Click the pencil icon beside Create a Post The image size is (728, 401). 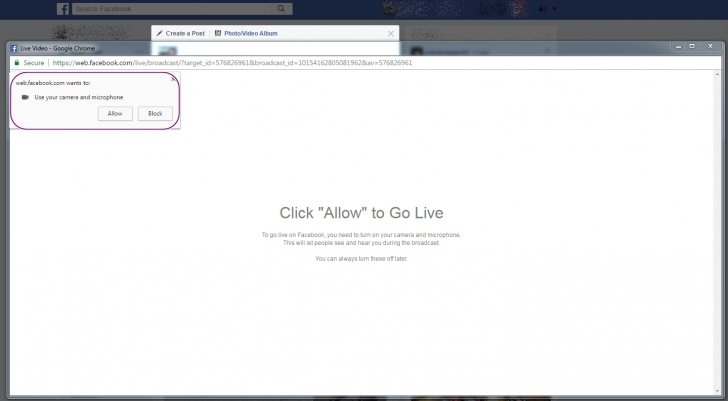click(x=159, y=33)
